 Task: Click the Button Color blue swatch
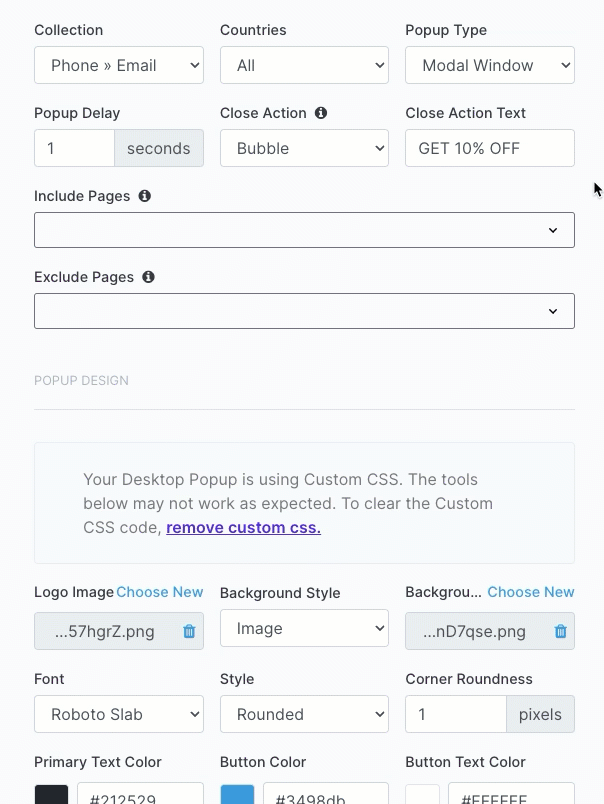(x=237, y=794)
